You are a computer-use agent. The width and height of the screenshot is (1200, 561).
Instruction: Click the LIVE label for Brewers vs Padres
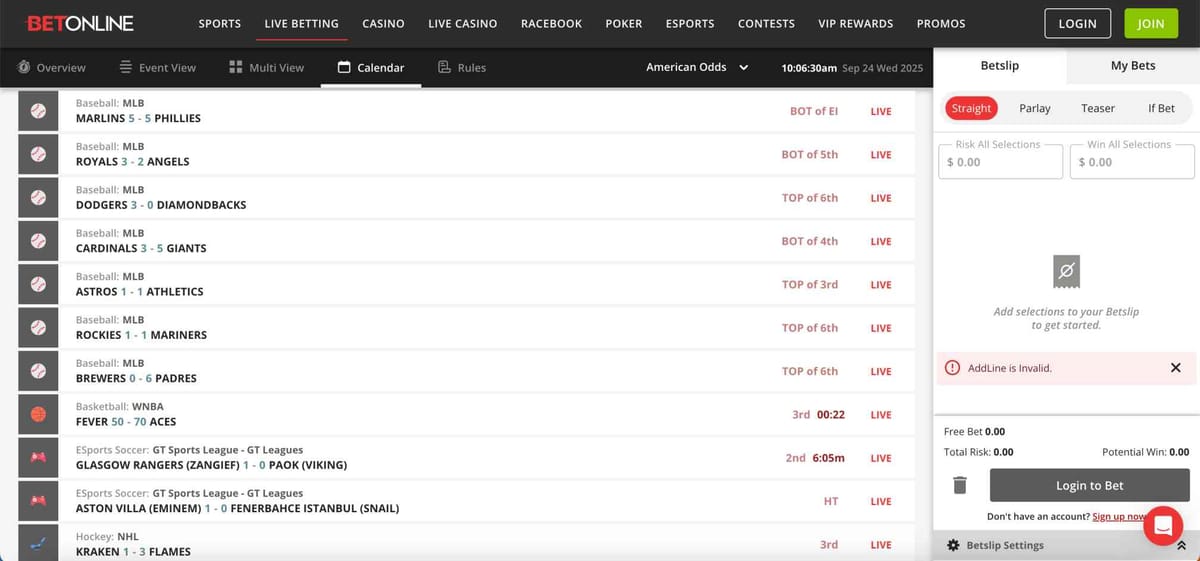pos(881,371)
